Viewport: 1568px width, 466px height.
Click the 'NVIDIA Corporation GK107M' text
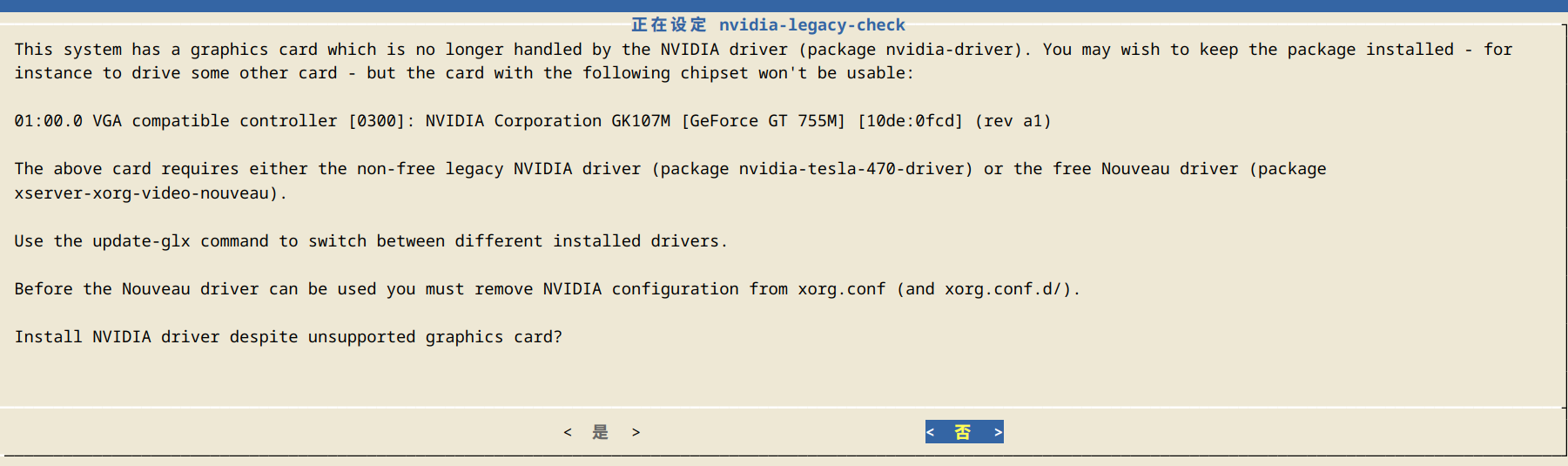click(x=547, y=121)
